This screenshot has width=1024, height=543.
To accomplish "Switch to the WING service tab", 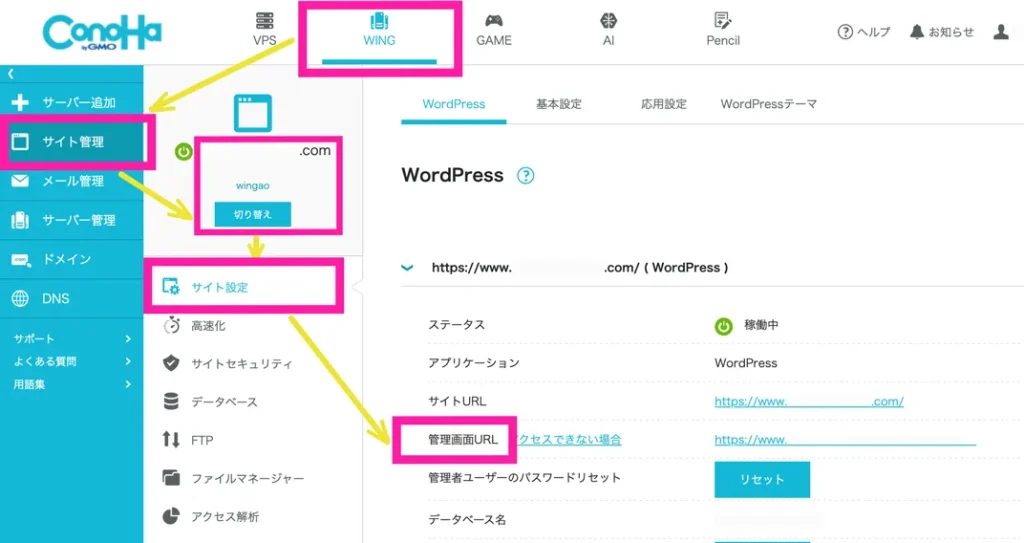I will point(379,30).
